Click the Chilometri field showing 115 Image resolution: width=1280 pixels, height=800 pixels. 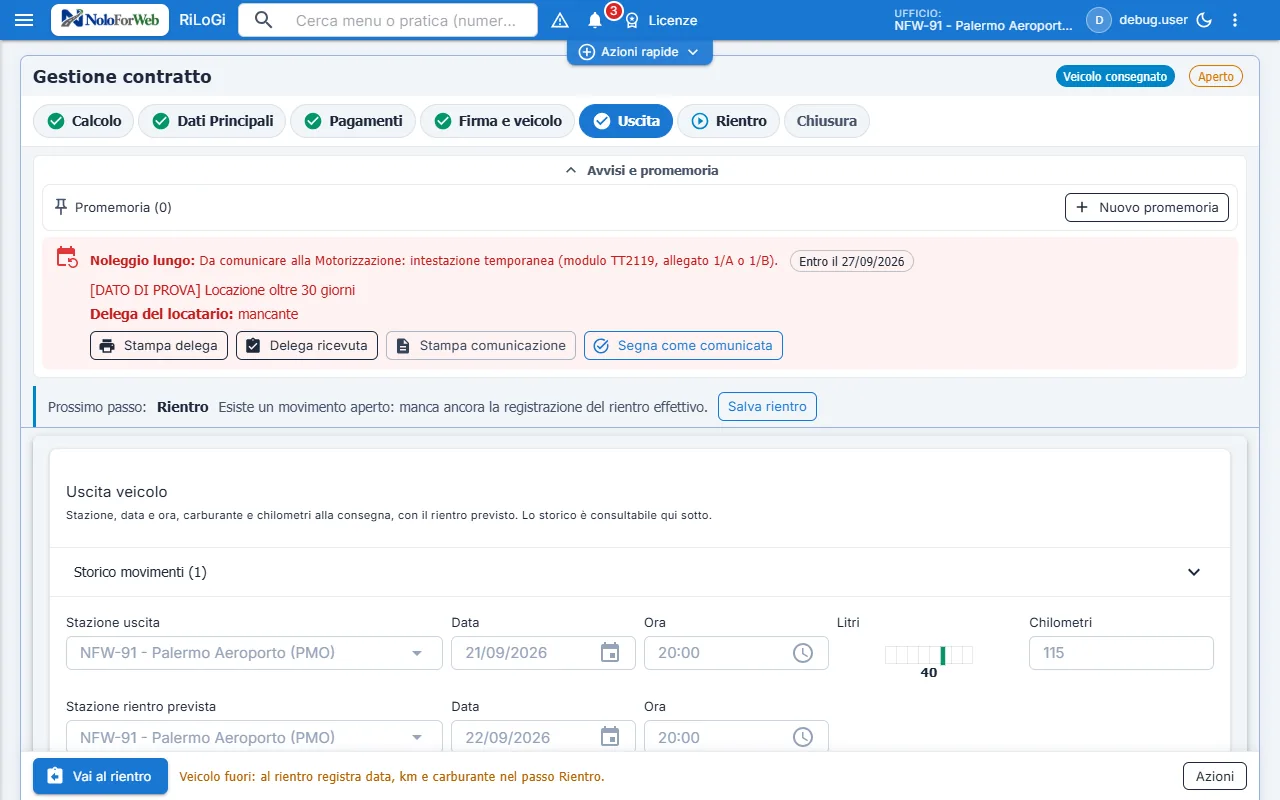tap(1121, 653)
